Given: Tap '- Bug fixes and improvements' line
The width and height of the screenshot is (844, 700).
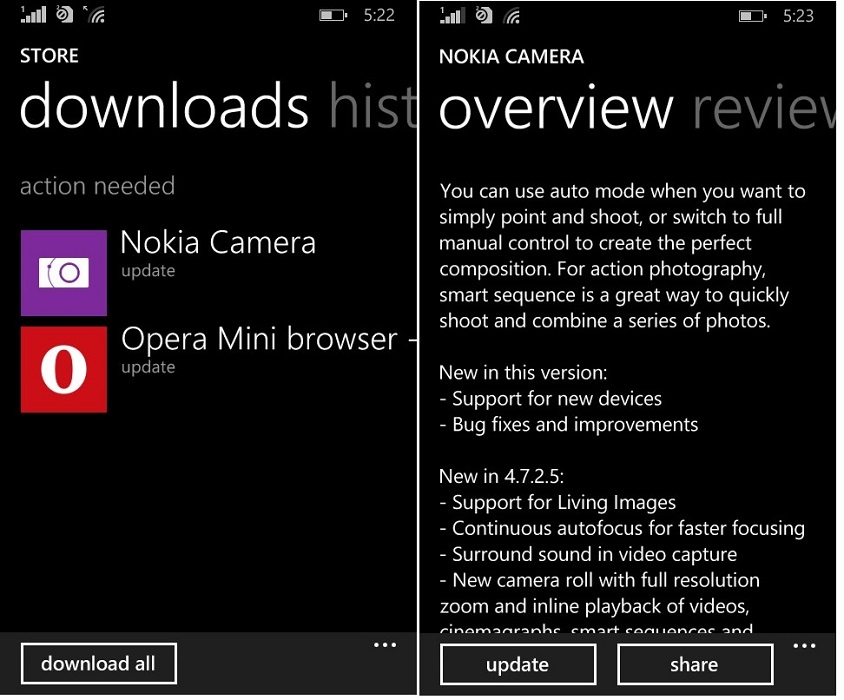Looking at the screenshot, I should tap(568, 425).
